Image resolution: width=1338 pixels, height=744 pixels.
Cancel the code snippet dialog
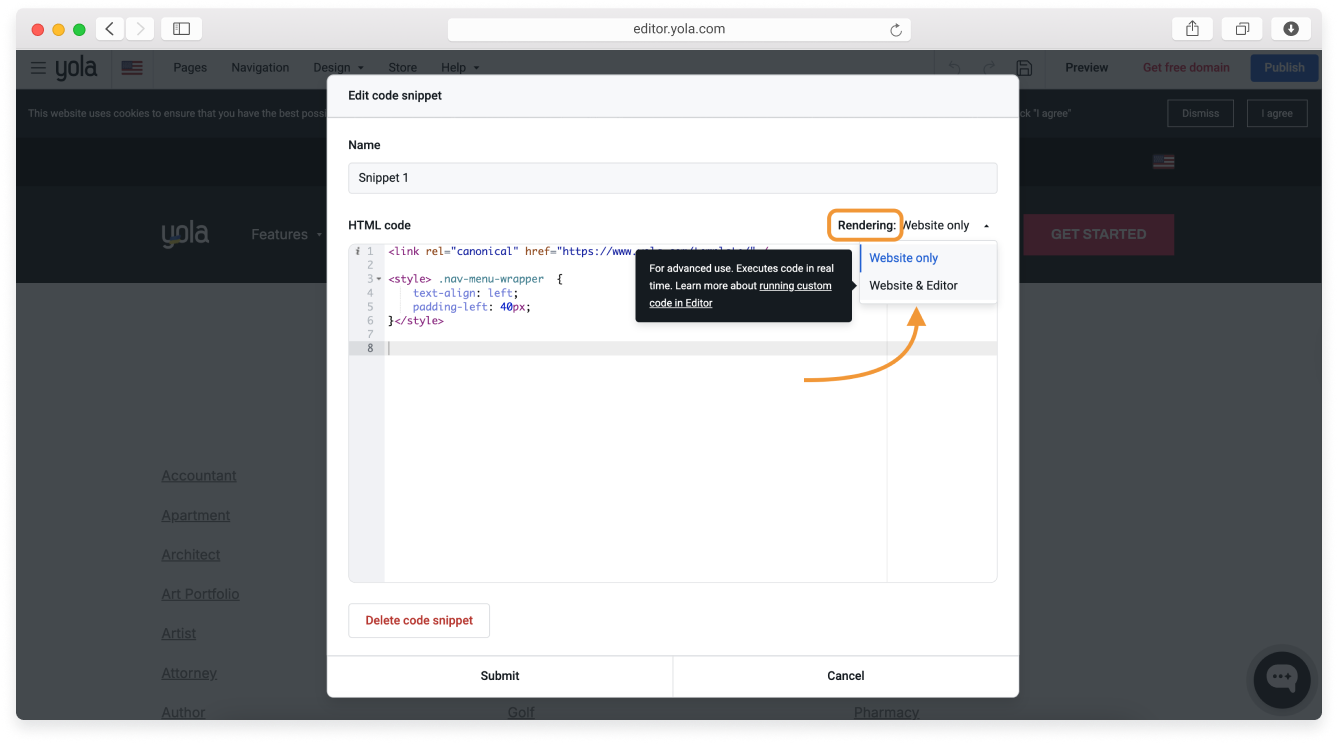(845, 676)
